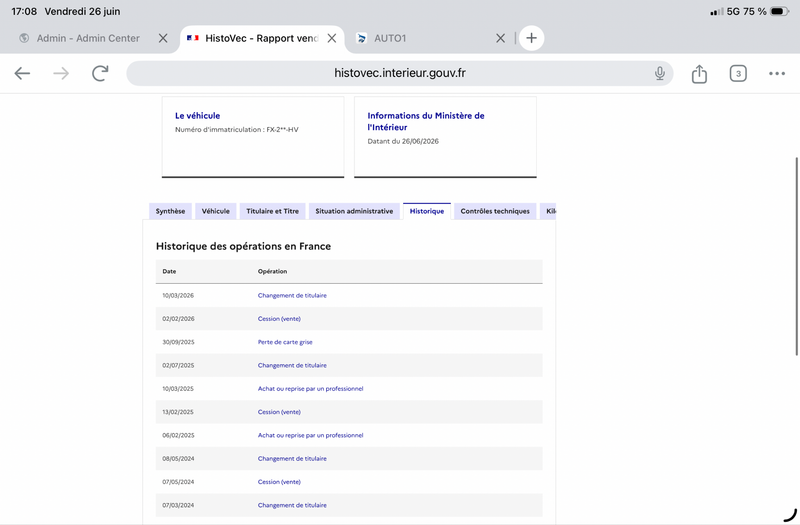This screenshot has height=525, width=800.
Task: Click Cession (vente) dated 07/05/2024
Action: click(x=279, y=482)
